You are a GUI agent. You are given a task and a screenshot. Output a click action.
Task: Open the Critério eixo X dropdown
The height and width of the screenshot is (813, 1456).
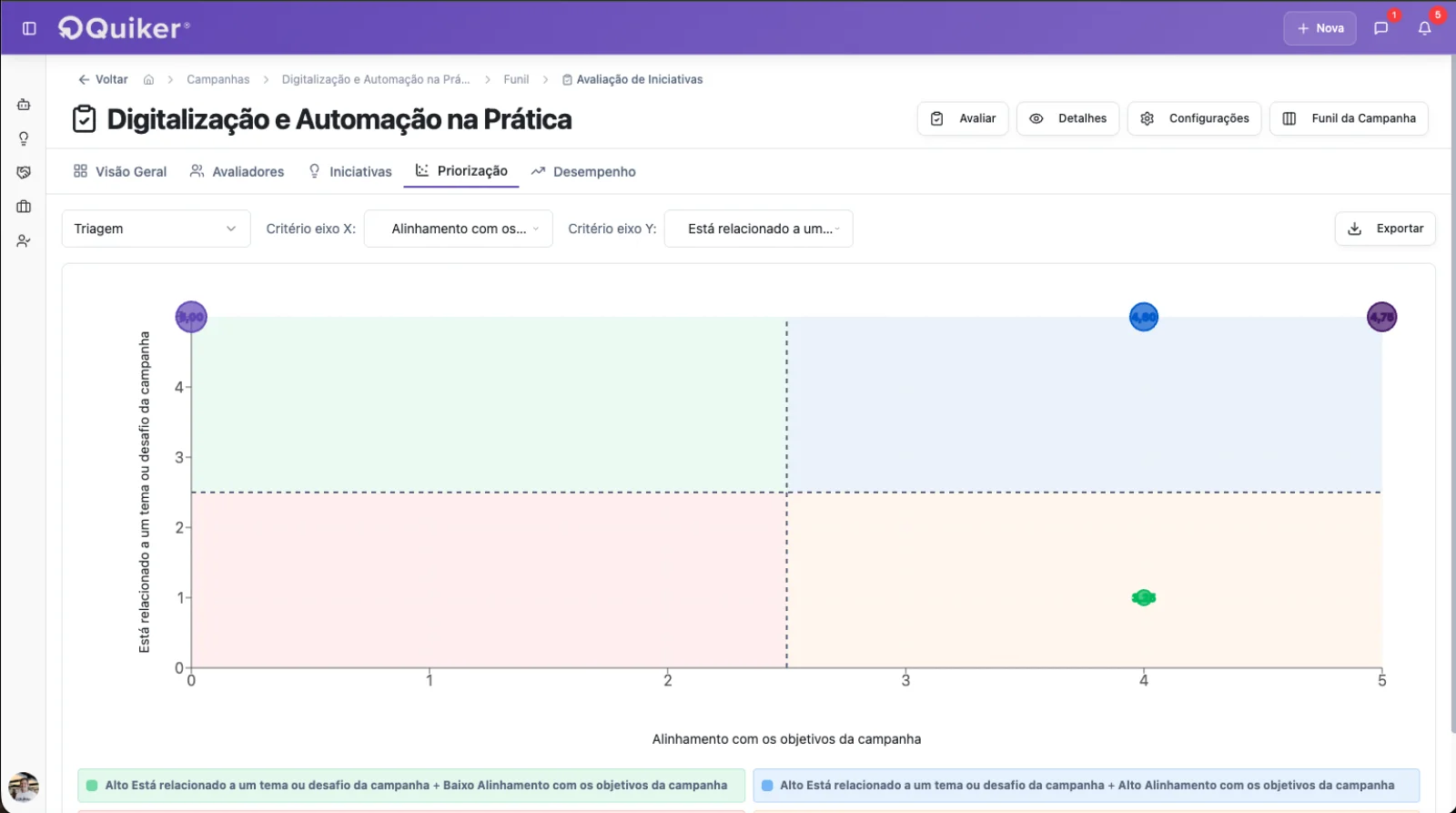point(459,229)
